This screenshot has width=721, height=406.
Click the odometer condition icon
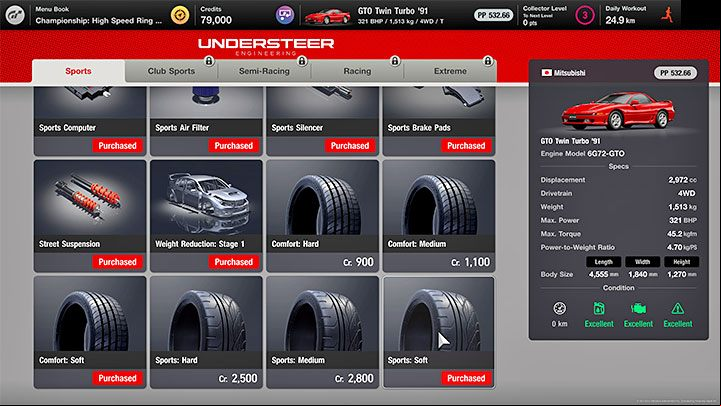(x=560, y=308)
